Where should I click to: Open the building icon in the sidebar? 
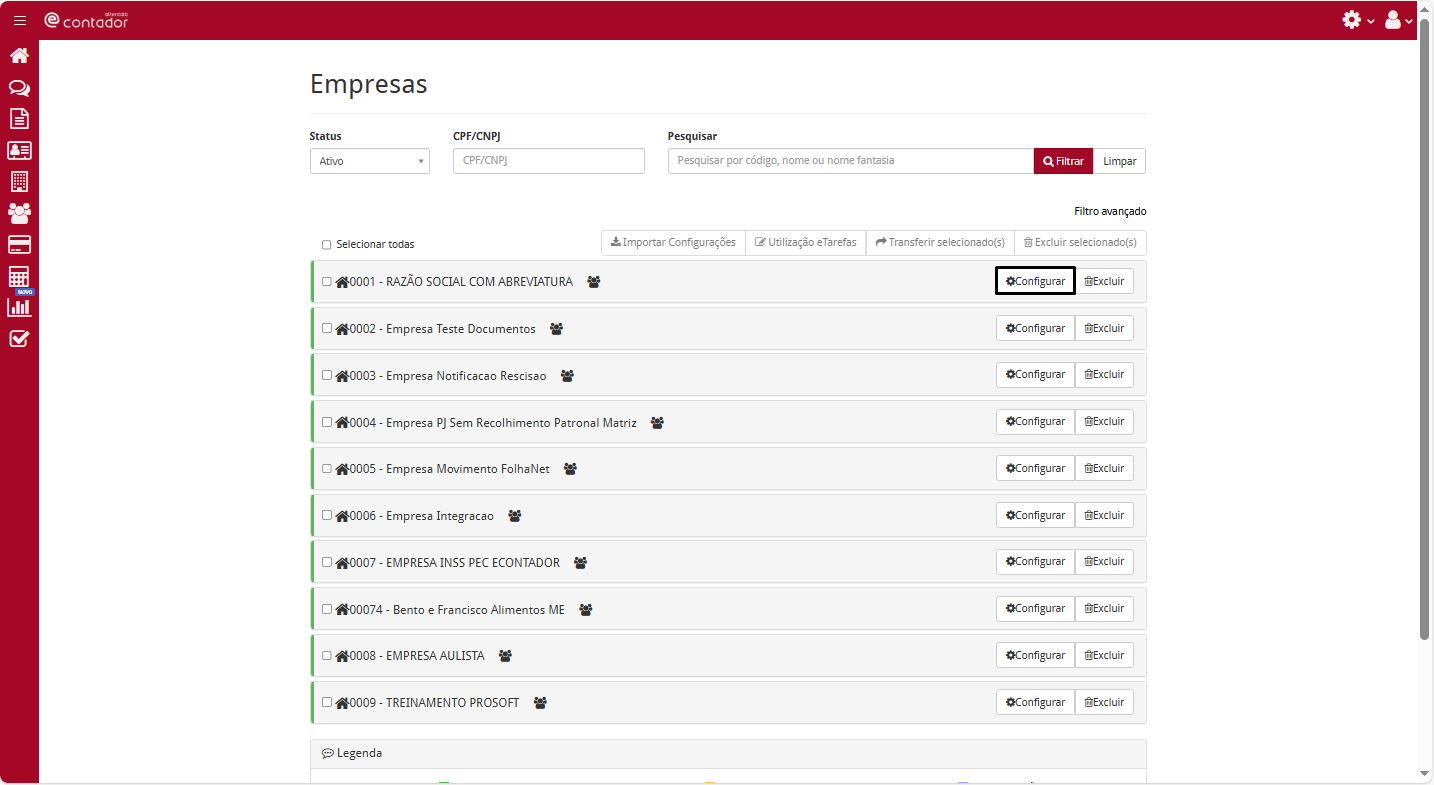[x=19, y=182]
